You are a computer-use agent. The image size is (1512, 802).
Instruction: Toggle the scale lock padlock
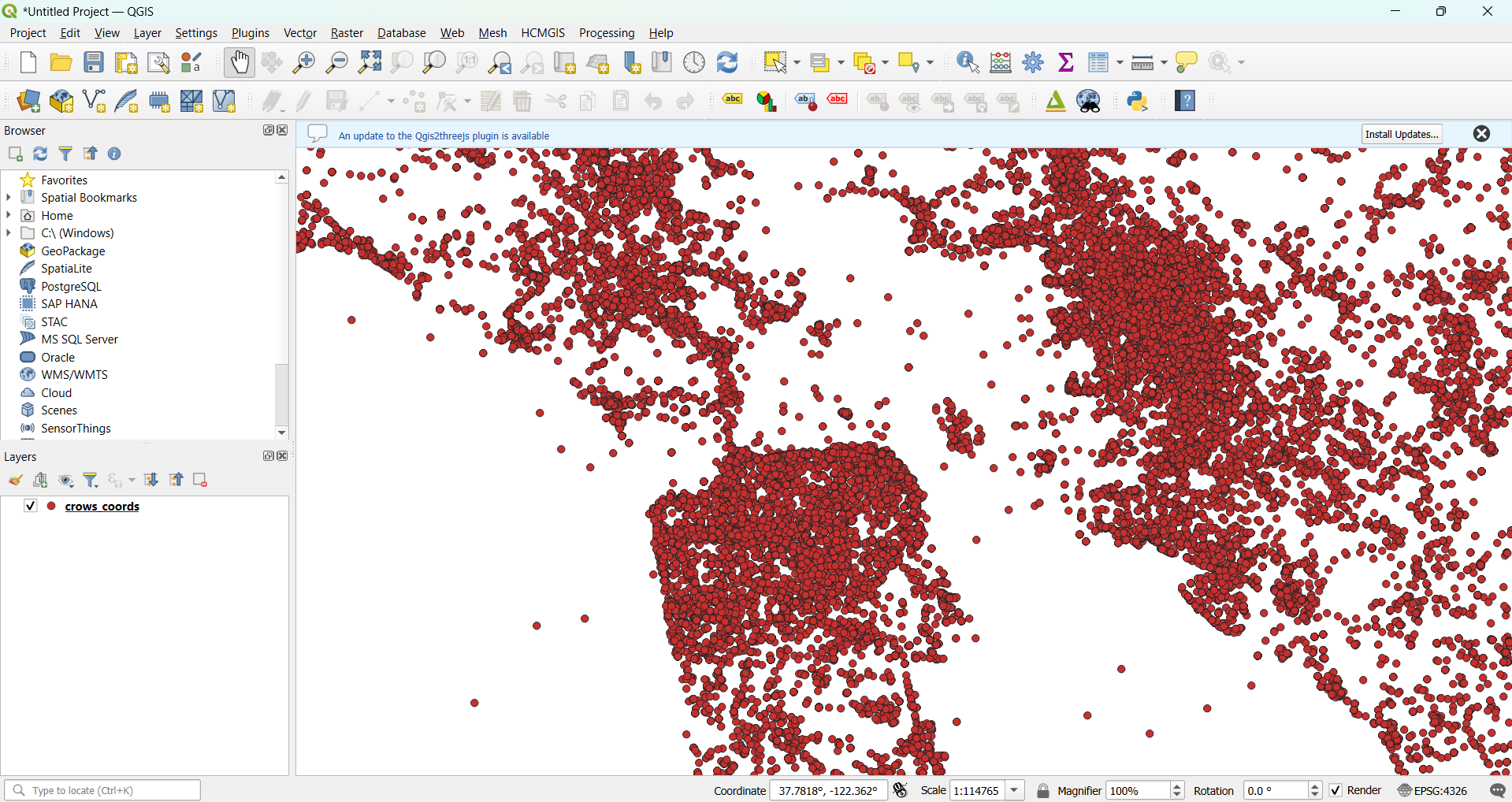tap(1042, 790)
